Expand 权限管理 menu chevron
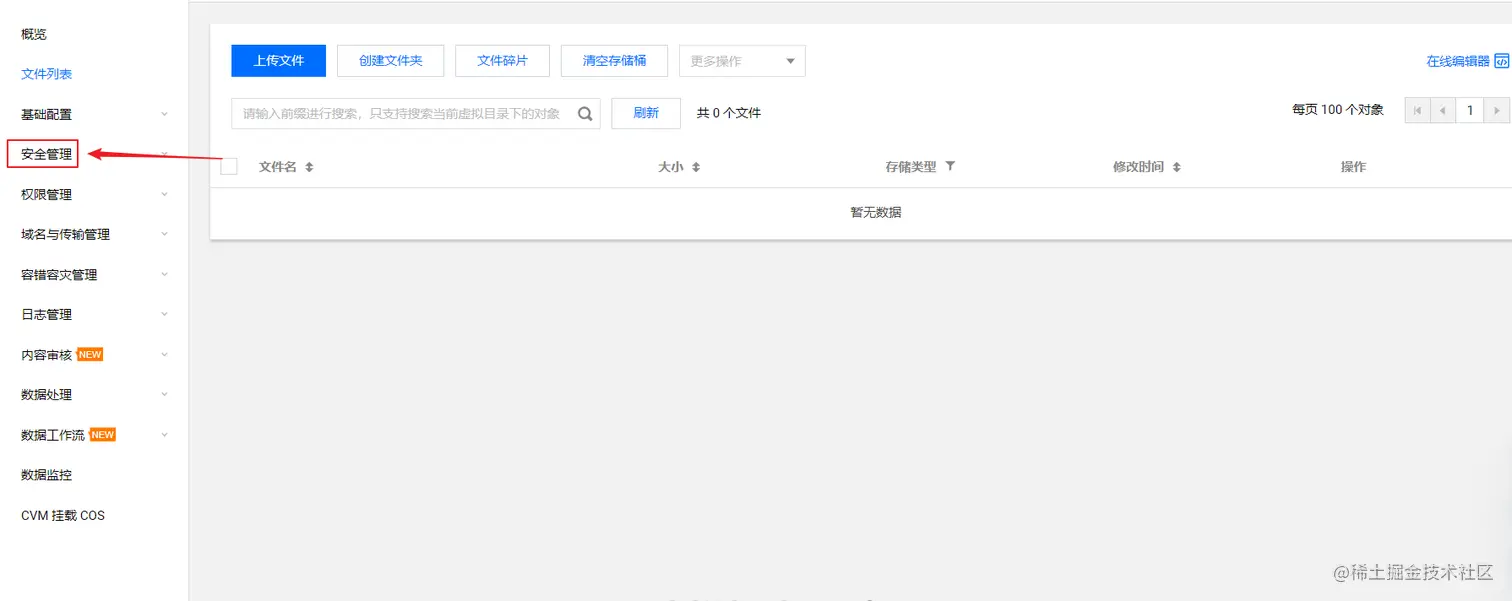 click(x=165, y=194)
